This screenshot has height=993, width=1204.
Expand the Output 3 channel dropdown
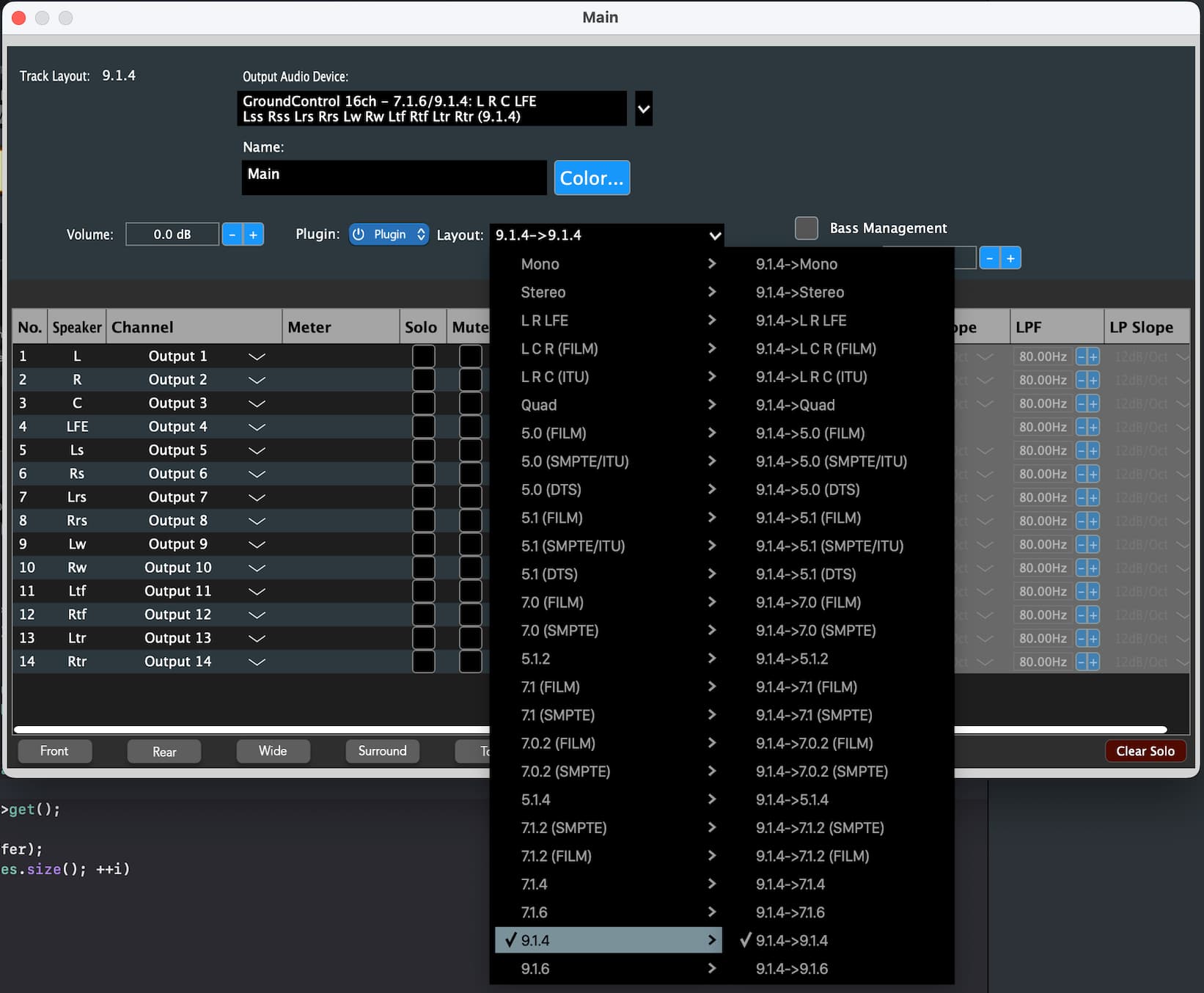pos(257,404)
